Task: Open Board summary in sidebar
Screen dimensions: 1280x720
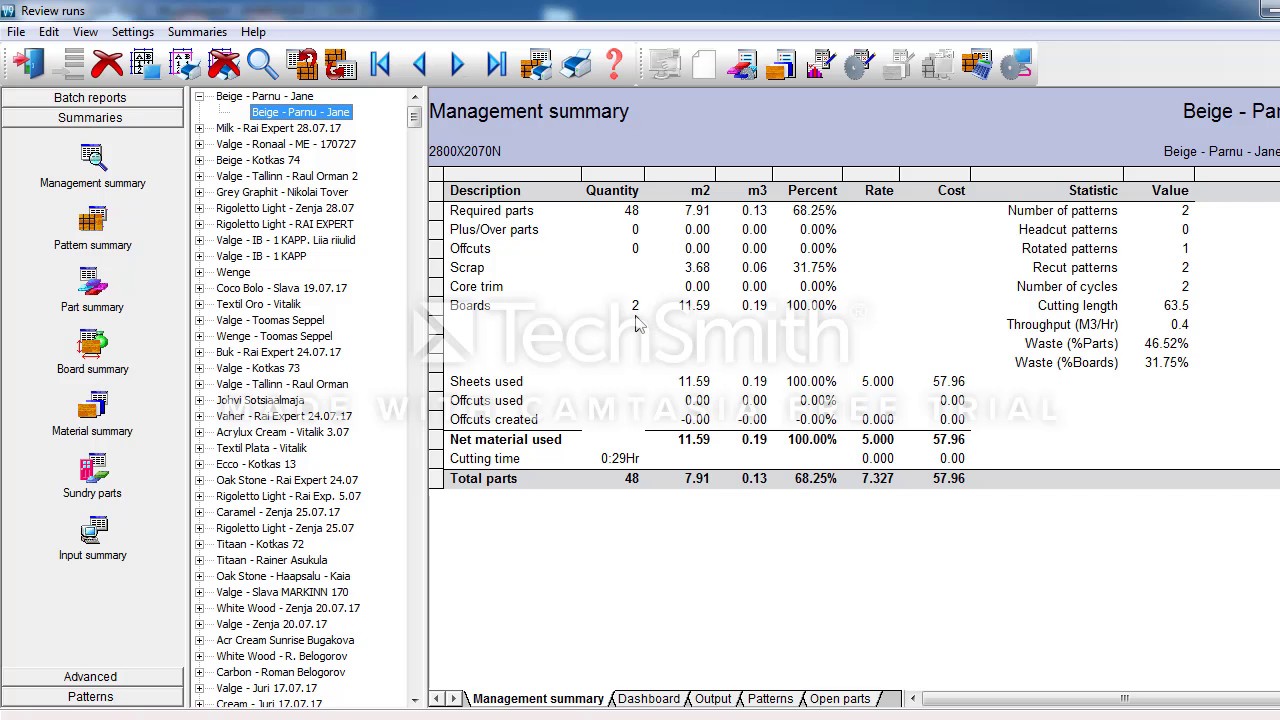Action: coord(92,352)
